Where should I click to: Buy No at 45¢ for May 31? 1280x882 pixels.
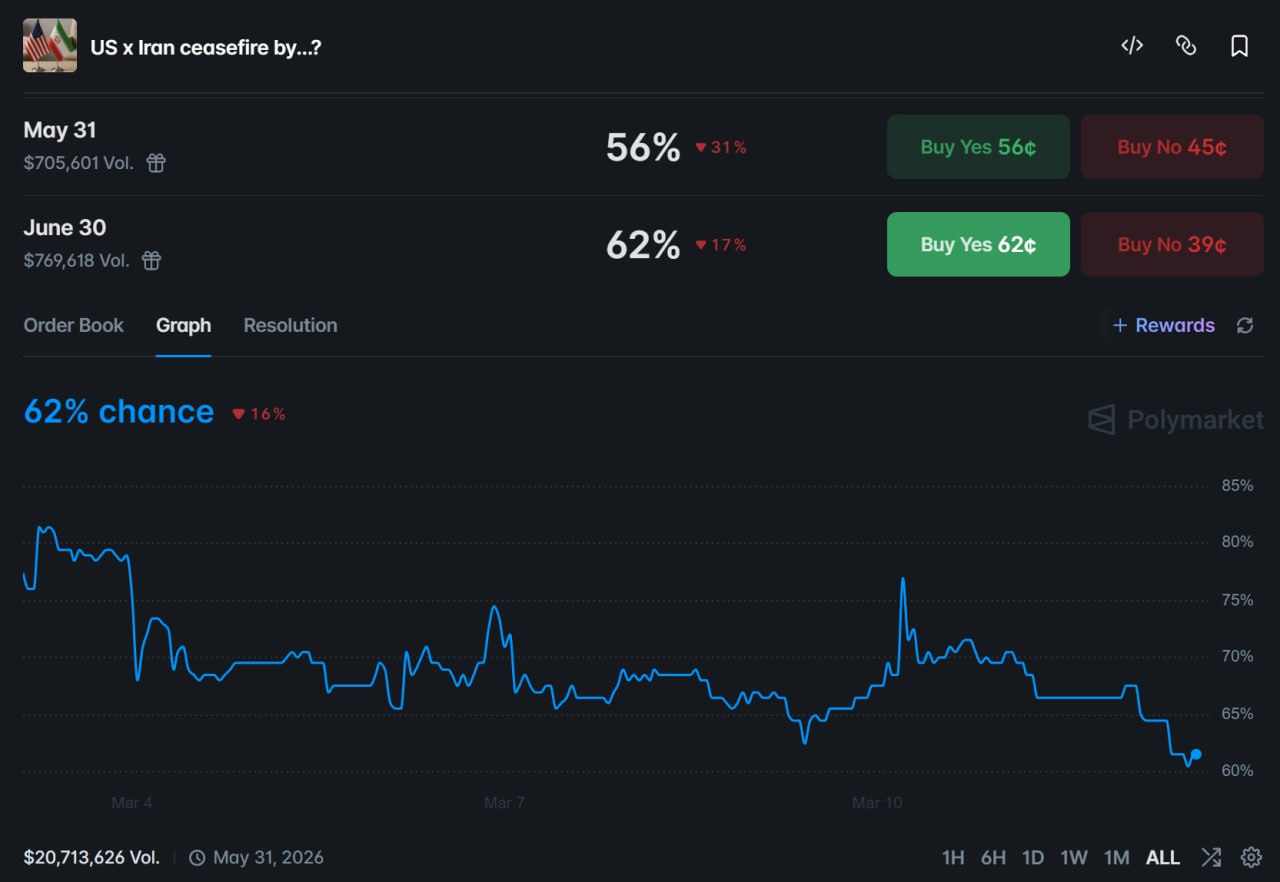[1172, 147]
